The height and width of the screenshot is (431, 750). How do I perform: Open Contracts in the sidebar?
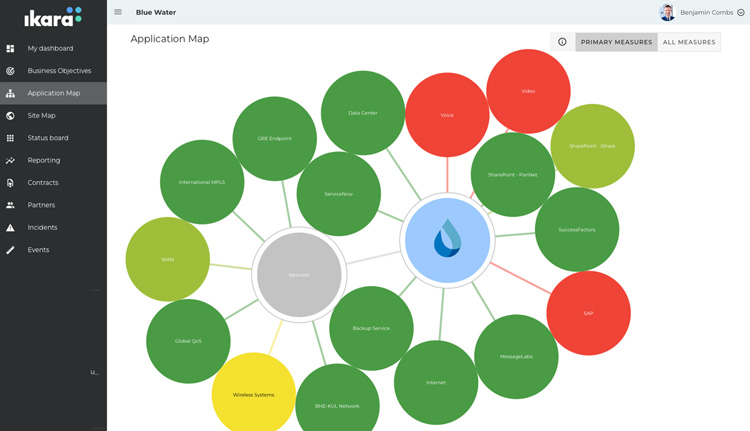[54, 183]
